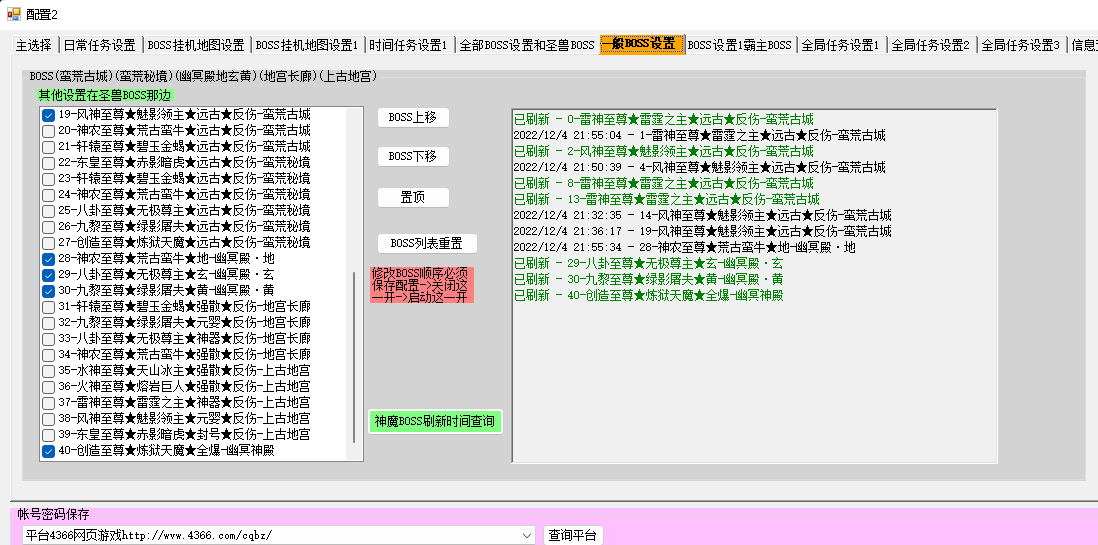Click the BOSS列表重置 button
Screen dimensions: 1098x545
[427, 244]
